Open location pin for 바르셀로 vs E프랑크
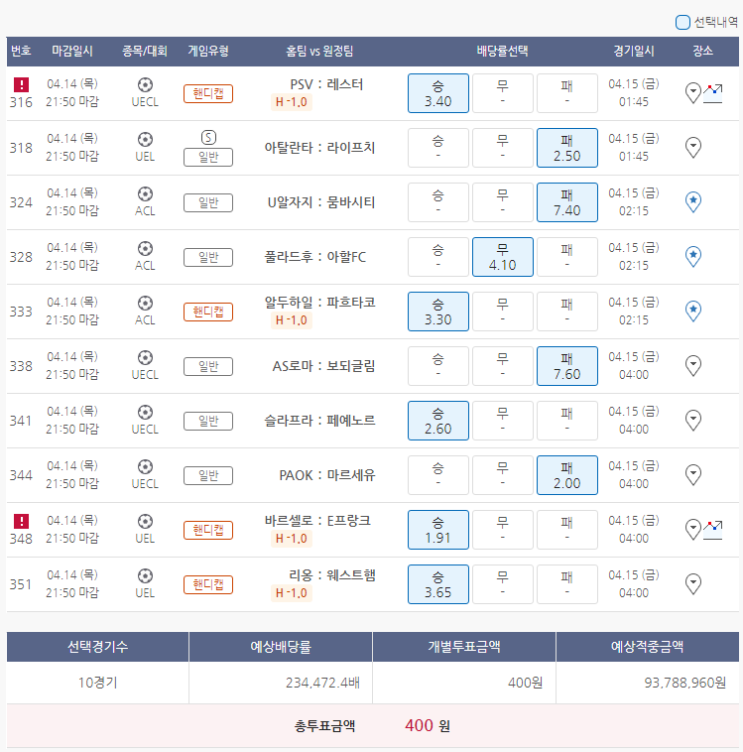Screen dimensions: 743x752 [x=693, y=529]
